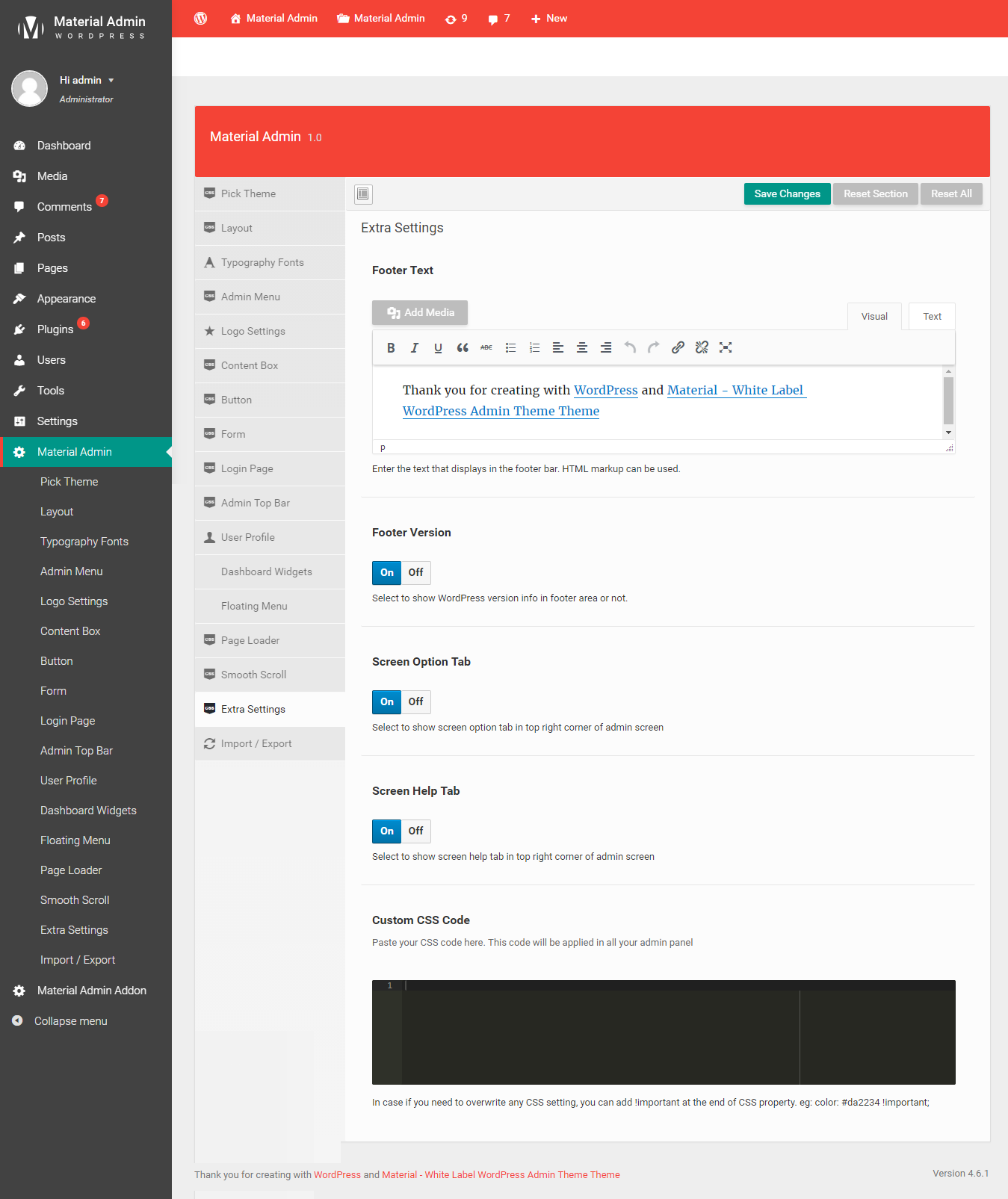The height and width of the screenshot is (1199, 1008).
Task: Go to Plugins in sidebar
Action: 86,329
